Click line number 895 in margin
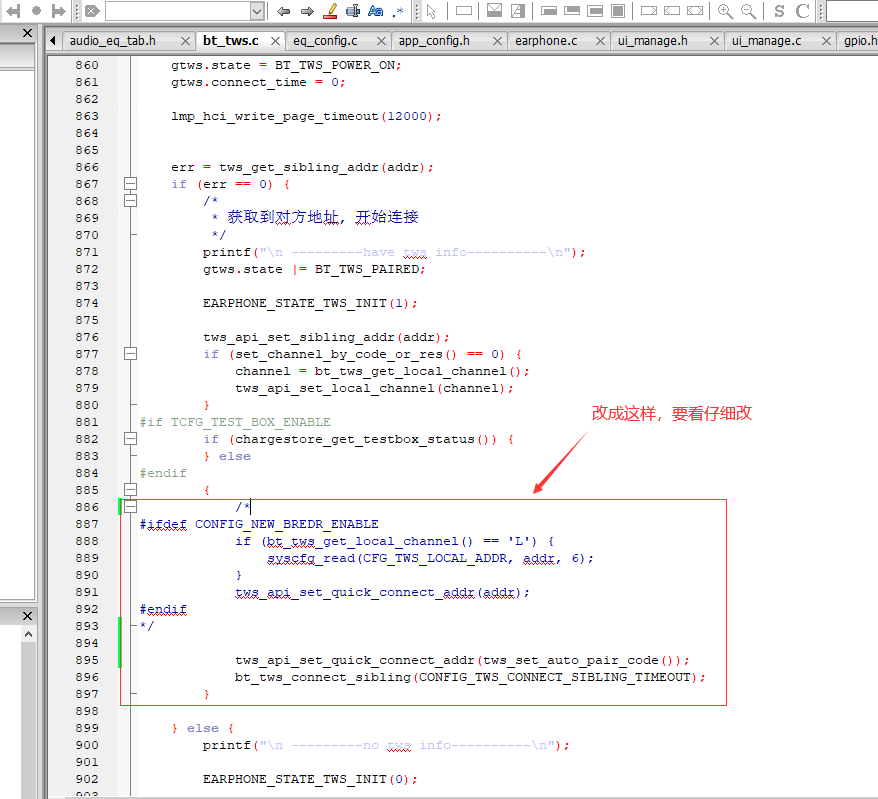 [x=87, y=660]
